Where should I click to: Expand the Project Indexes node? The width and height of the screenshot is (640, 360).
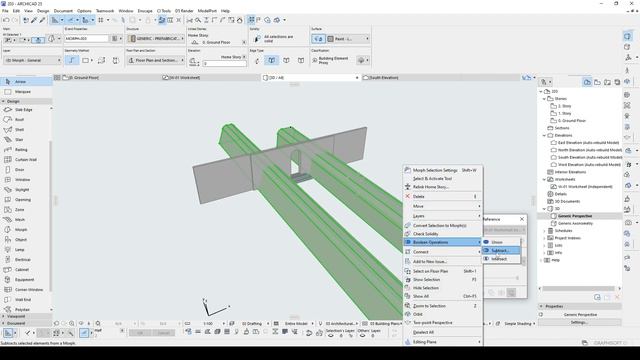coord(544,238)
